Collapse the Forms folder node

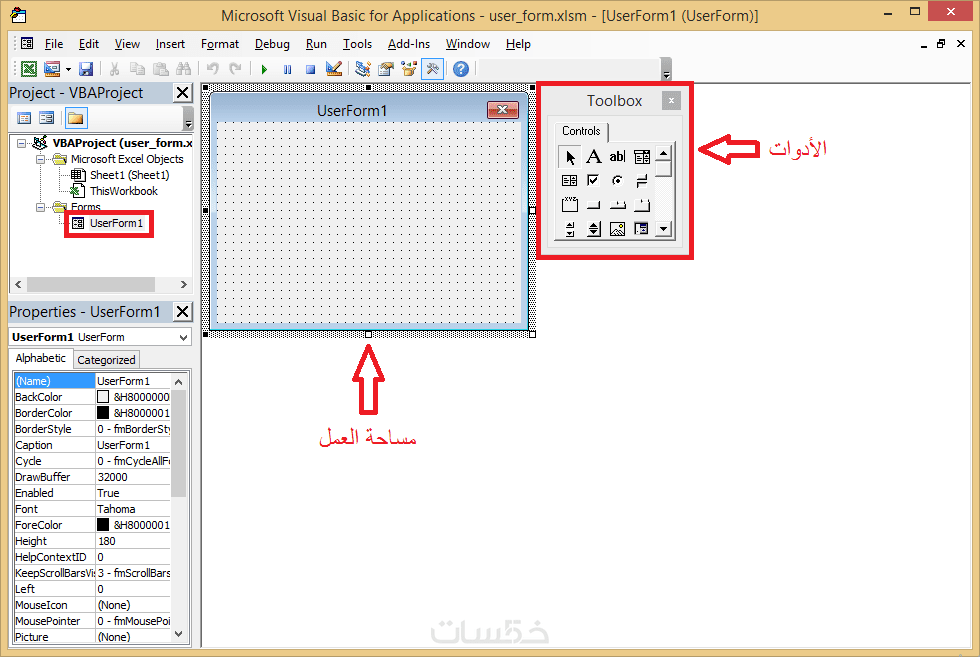[x=41, y=207]
